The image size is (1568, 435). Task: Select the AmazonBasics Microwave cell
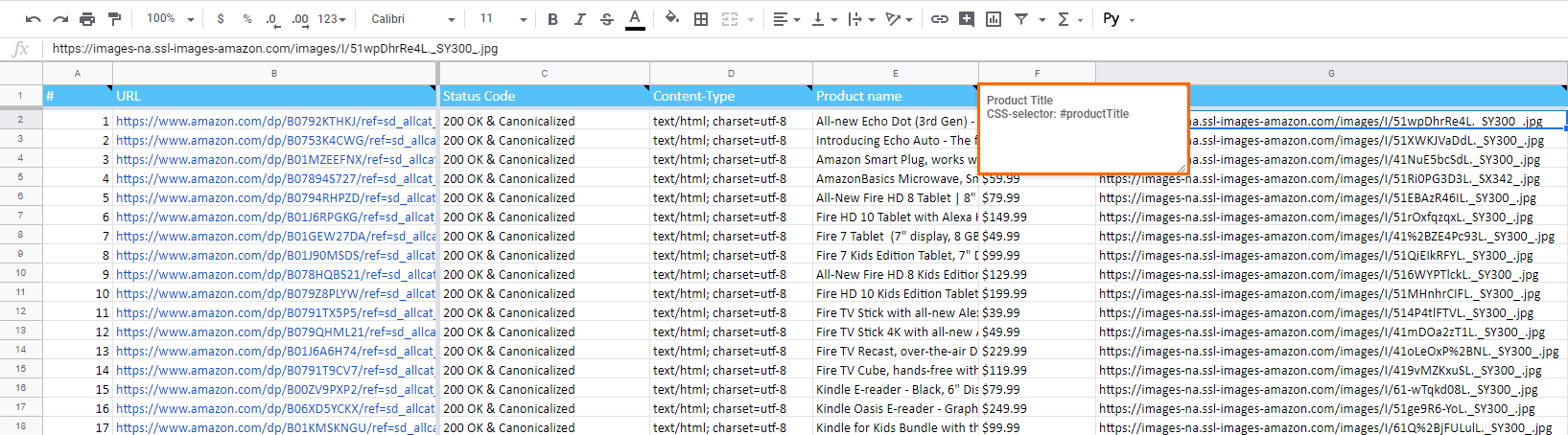[896, 178]
